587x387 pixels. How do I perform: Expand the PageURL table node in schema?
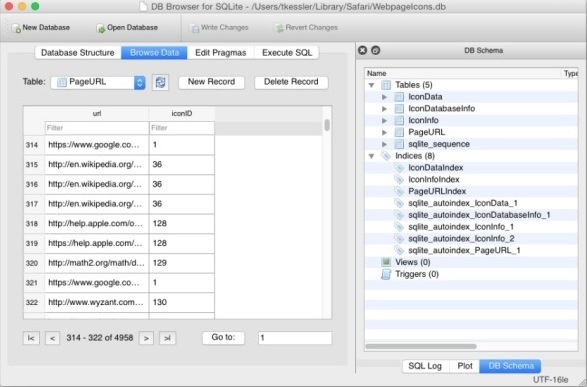coord(384,132)
